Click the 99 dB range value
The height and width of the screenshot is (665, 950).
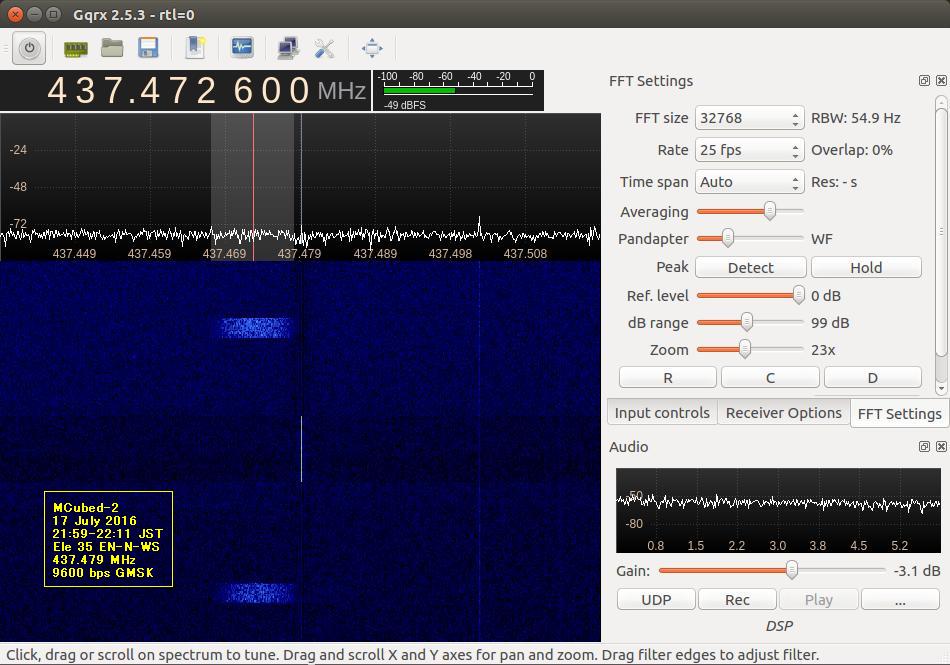point(830,323)
